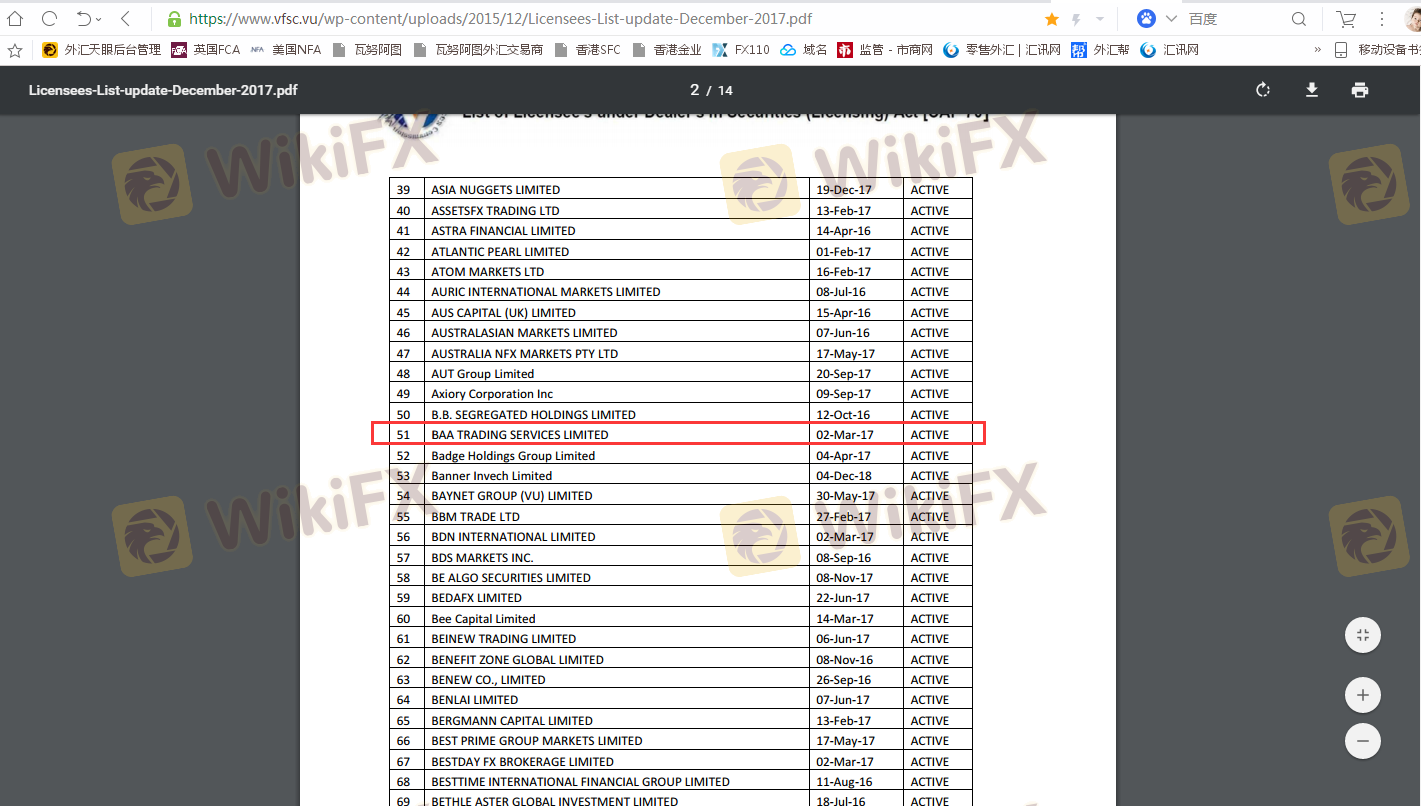Image resolution: width=1421 pixels, height=806 pixels.
Task: Zoom in using the plus button
Action: tap(1362, 694)
